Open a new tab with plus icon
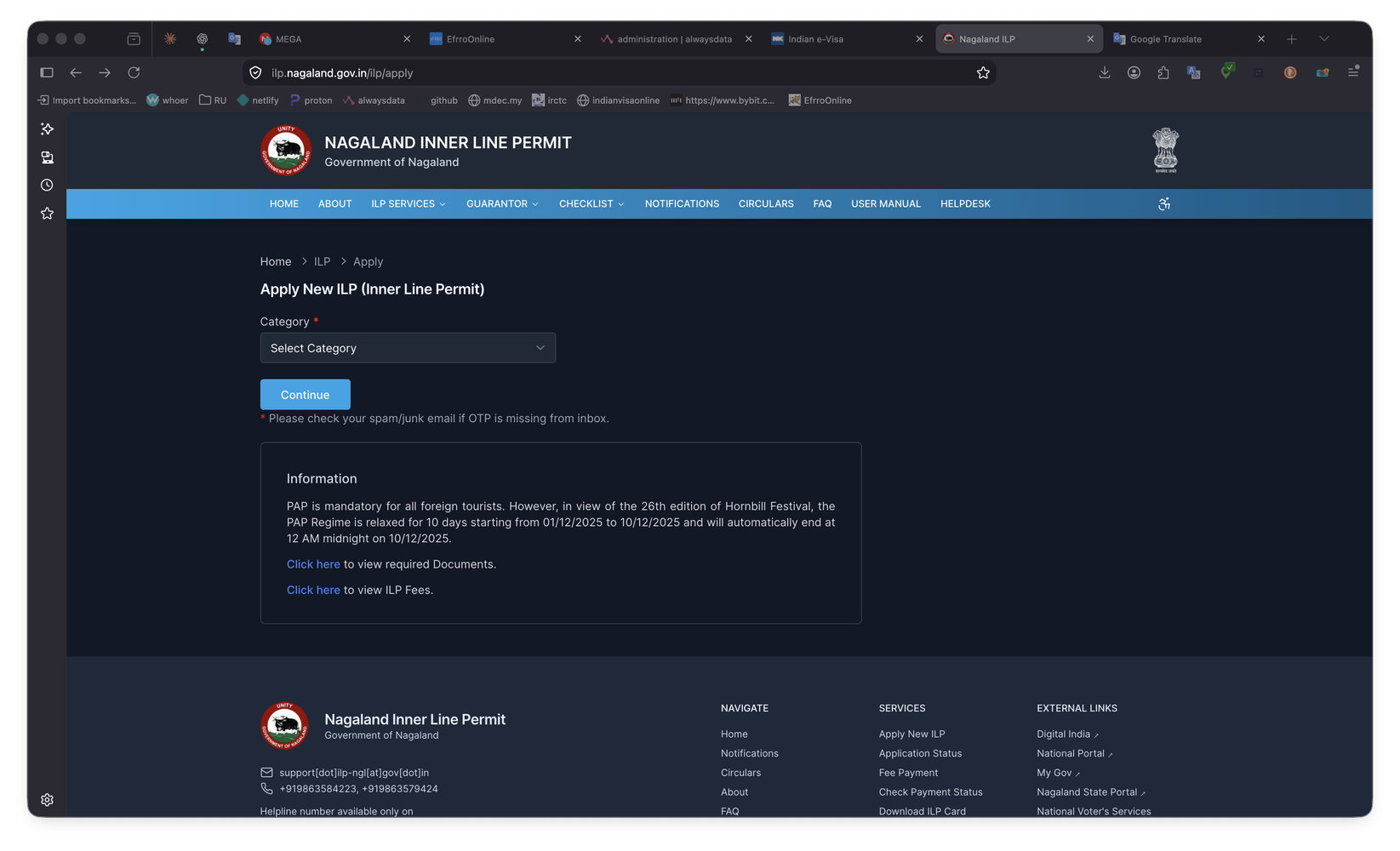The width and height of the screenshot is (1400, 851). 1291,39
